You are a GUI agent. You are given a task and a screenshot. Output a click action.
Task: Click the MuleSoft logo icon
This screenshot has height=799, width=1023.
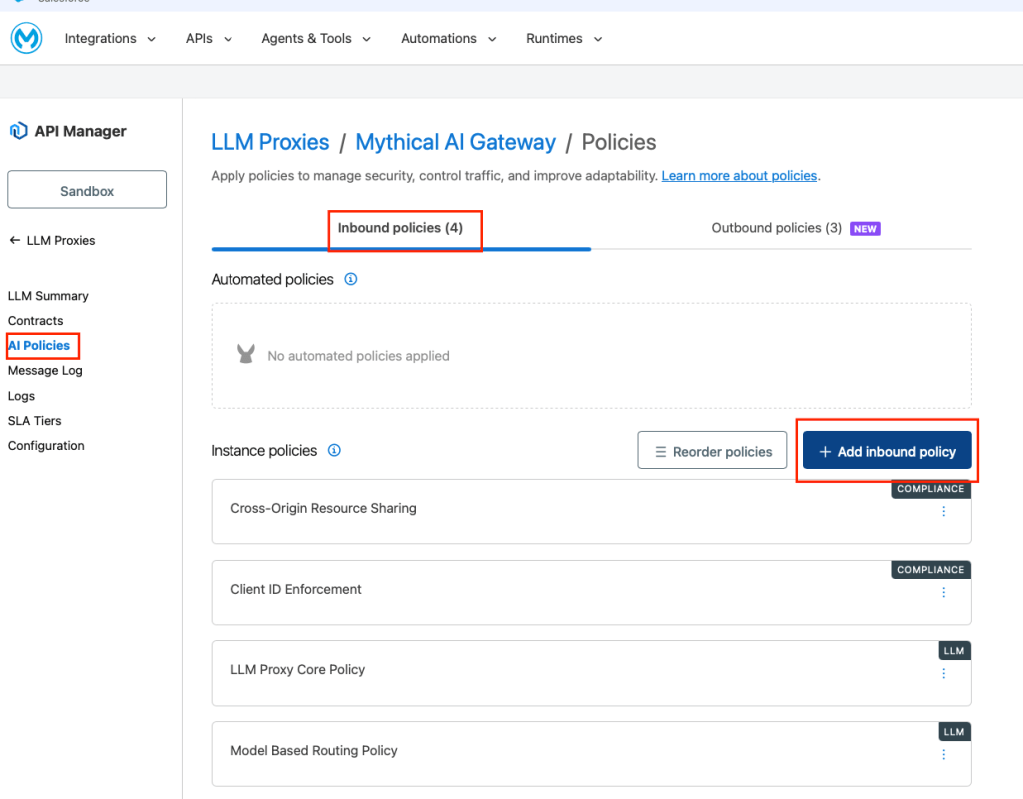coord(26,39)
